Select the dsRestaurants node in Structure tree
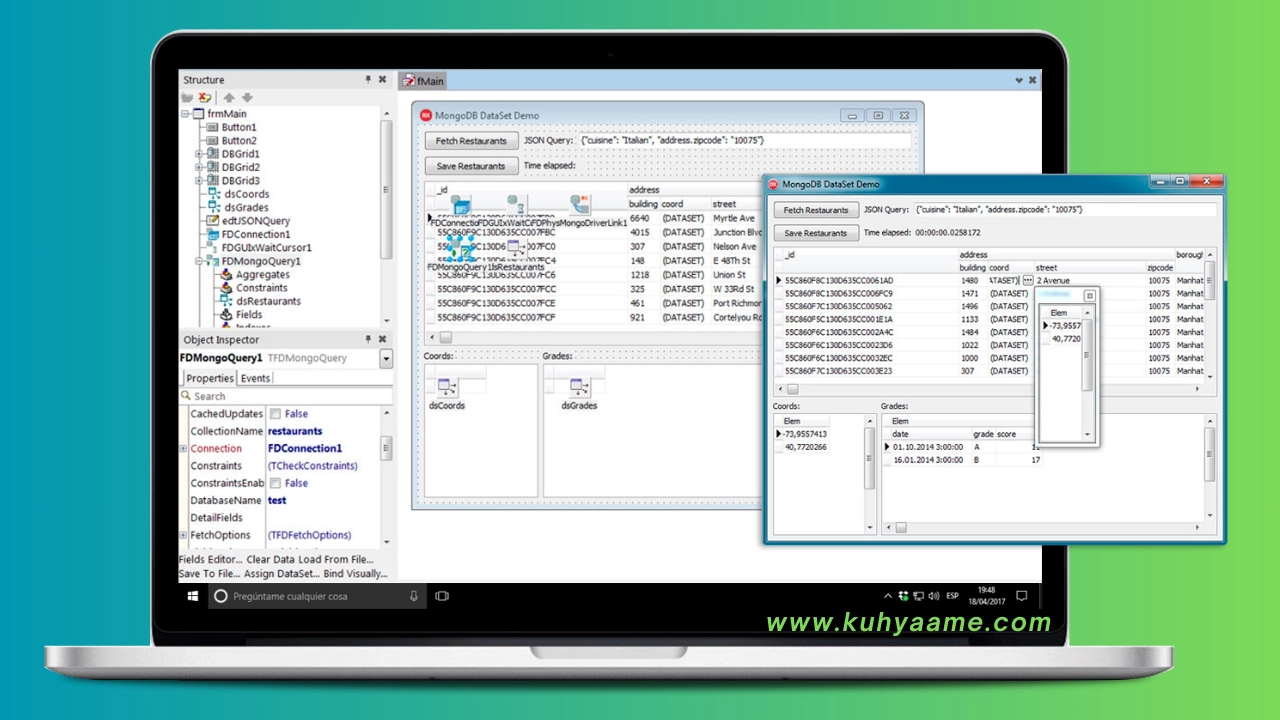Screen dimensions: 1280x720 tap(268, 301)
